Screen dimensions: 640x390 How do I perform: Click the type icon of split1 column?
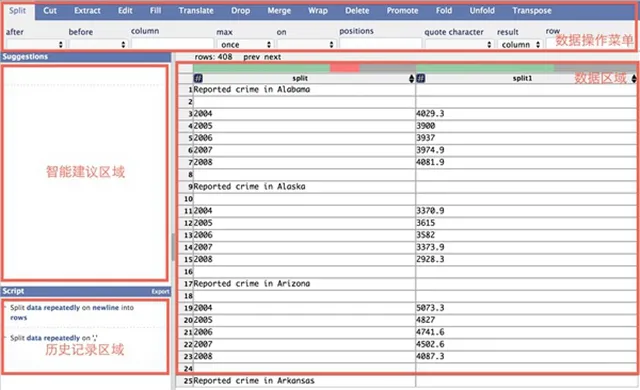[x=421, y=78]
